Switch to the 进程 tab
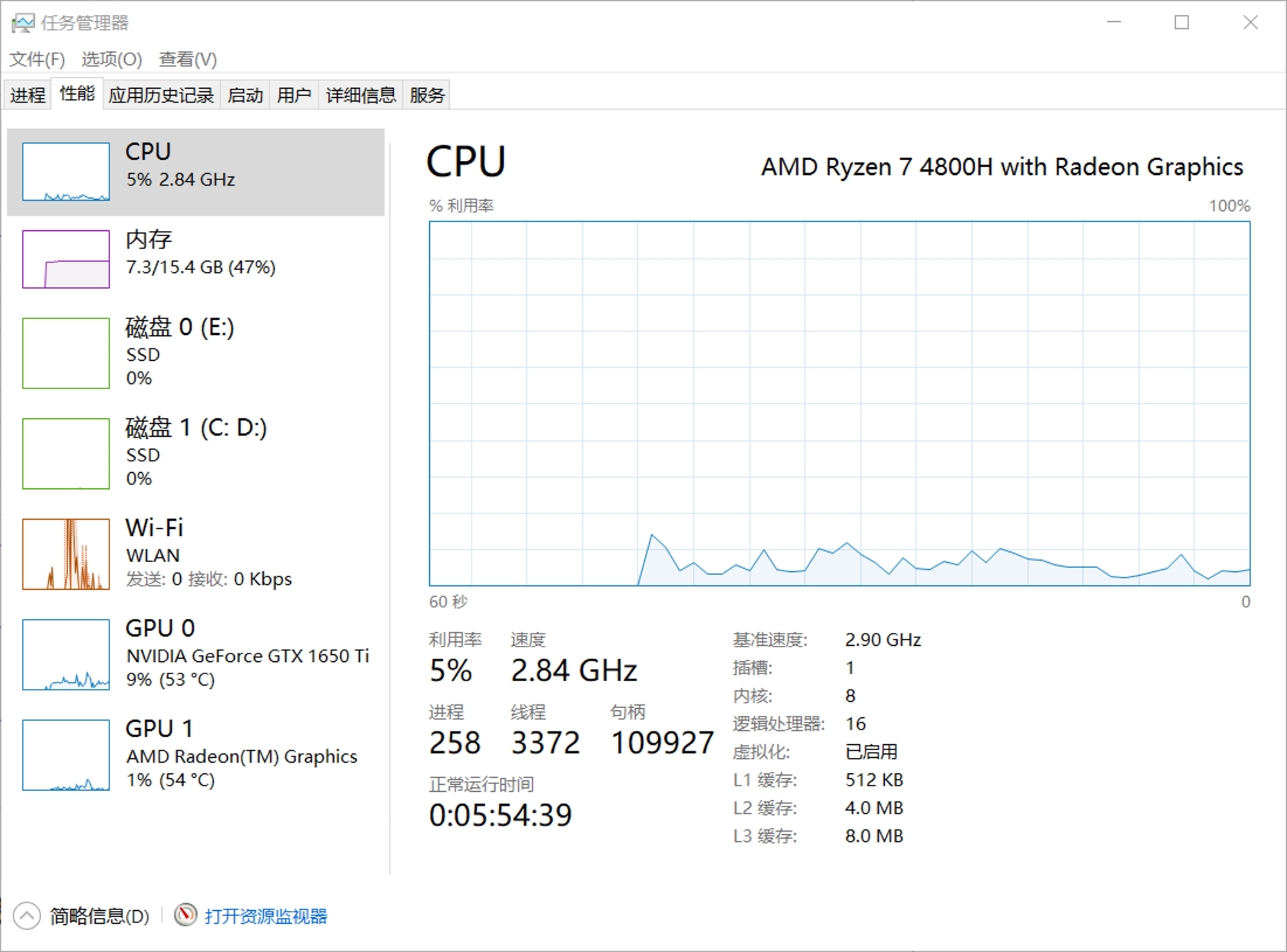1287x952 pixels. click(x=28, y=95)
